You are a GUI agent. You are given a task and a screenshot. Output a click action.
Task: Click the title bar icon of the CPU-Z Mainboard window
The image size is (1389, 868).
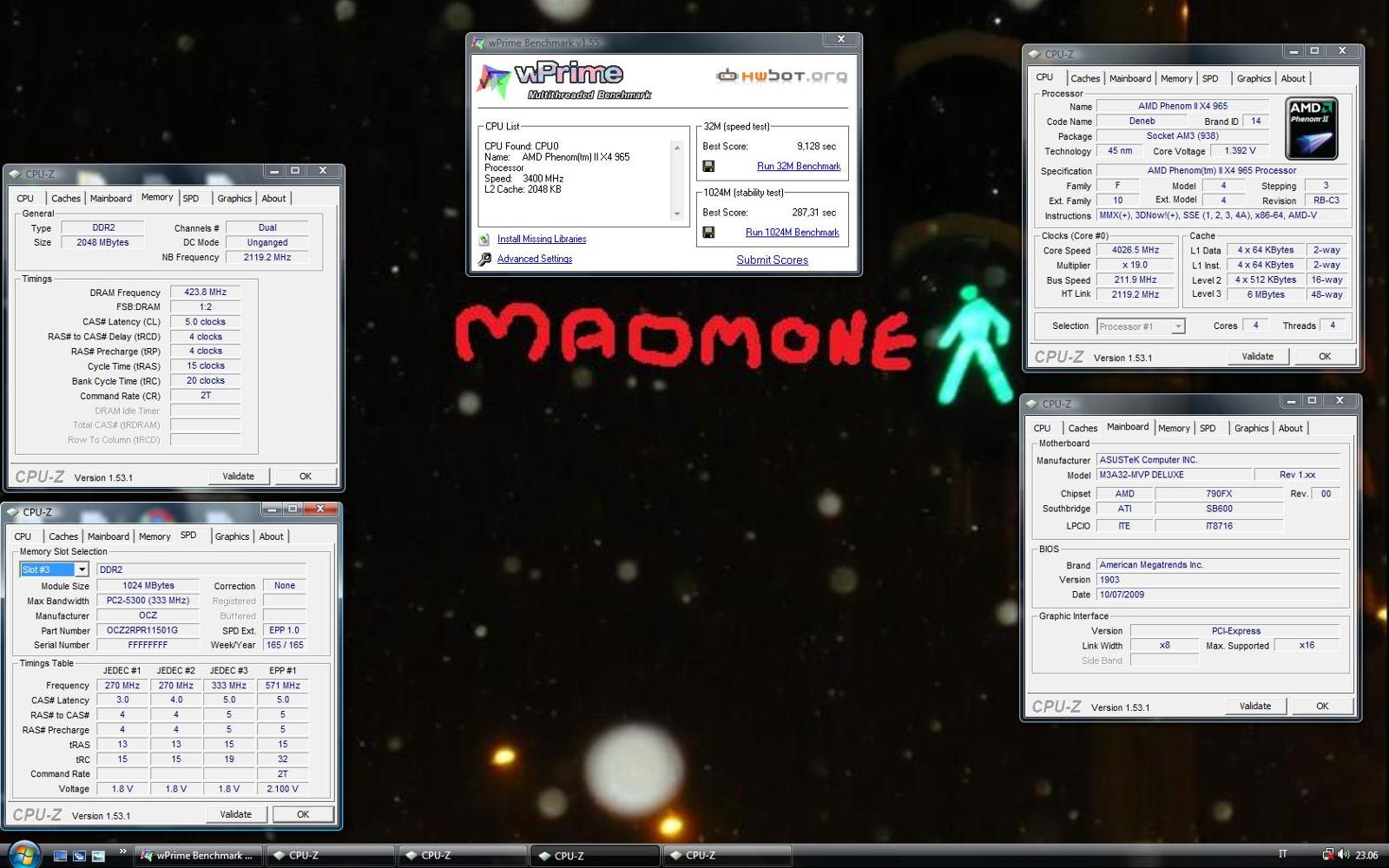tap(1032, 404)
